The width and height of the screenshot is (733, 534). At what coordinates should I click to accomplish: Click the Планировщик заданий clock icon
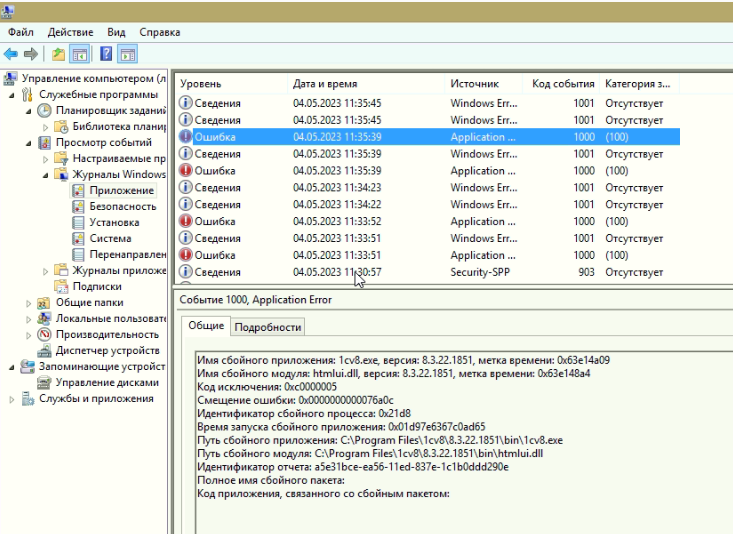(x=44, y=111)
